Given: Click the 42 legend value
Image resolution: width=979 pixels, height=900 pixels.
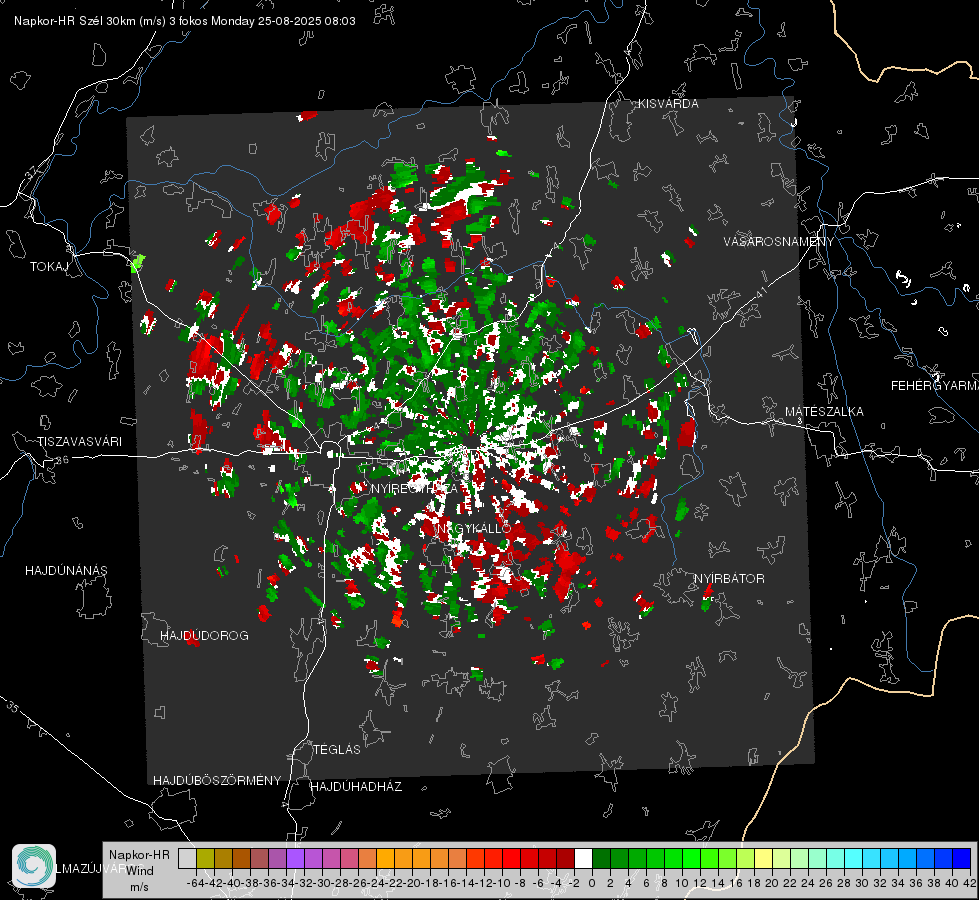Looking at the screenshot, I should coord(970,883).
